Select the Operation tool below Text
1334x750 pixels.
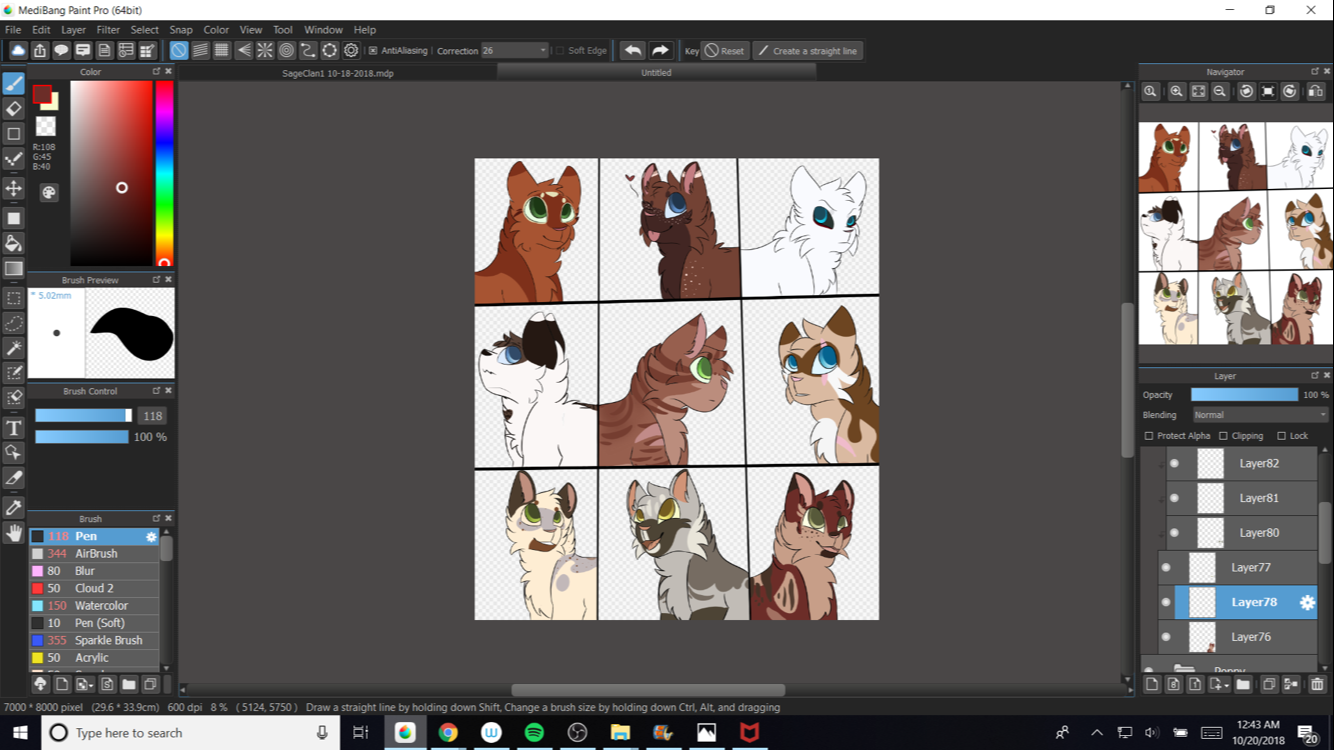(x=14, y=453)
